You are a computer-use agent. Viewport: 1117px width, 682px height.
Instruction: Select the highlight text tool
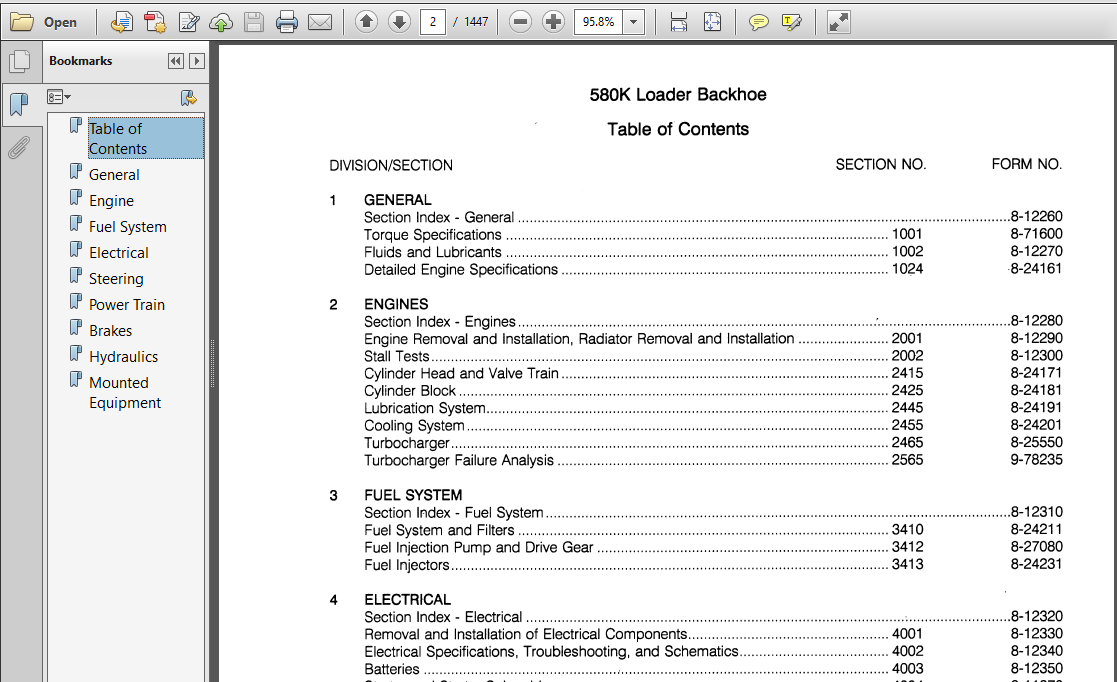(x=791, y=22)
